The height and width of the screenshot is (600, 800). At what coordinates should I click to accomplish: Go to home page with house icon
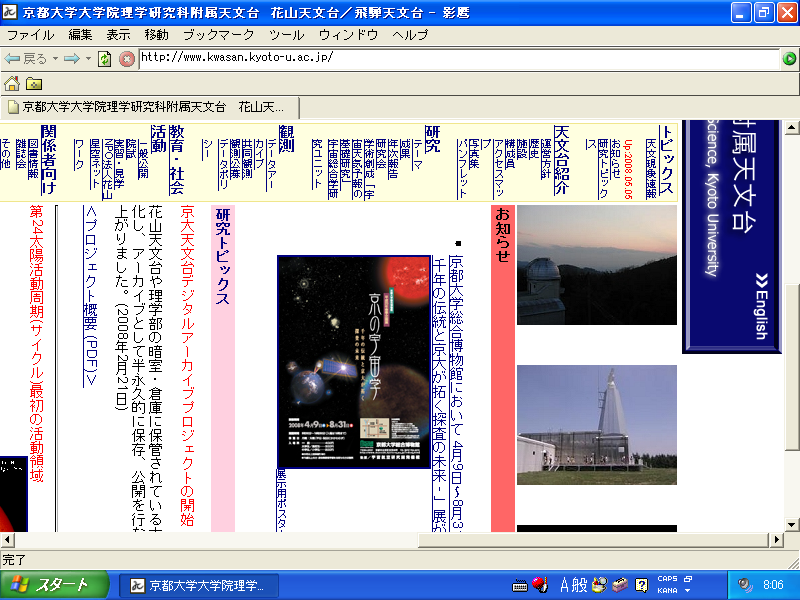click(x=12, y=83)
